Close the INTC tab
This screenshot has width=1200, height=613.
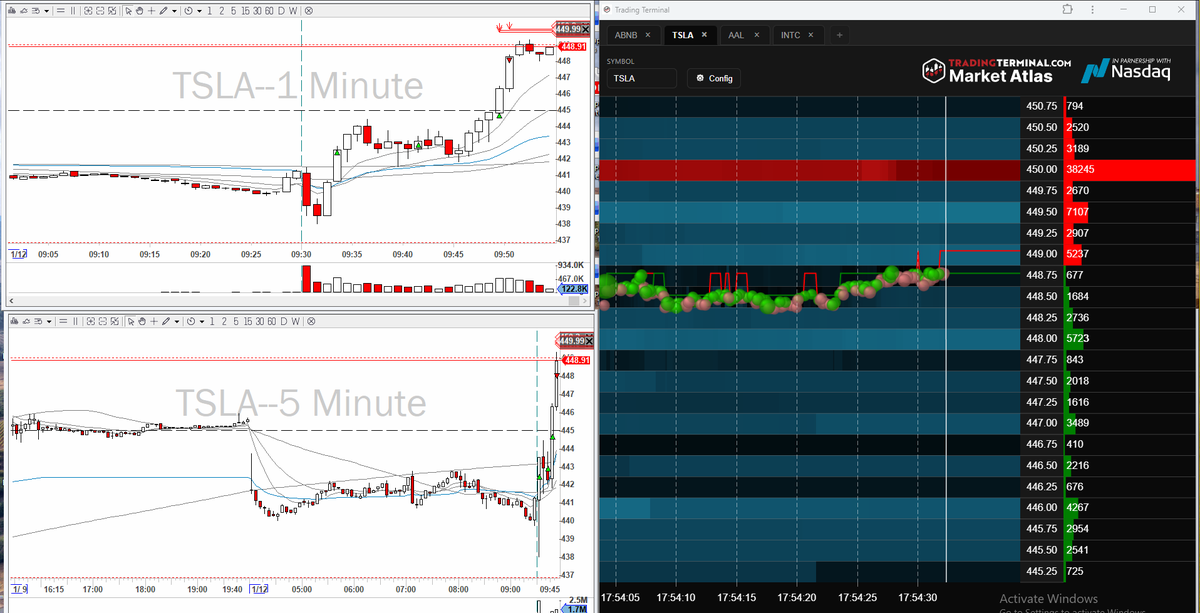point(813,35)
